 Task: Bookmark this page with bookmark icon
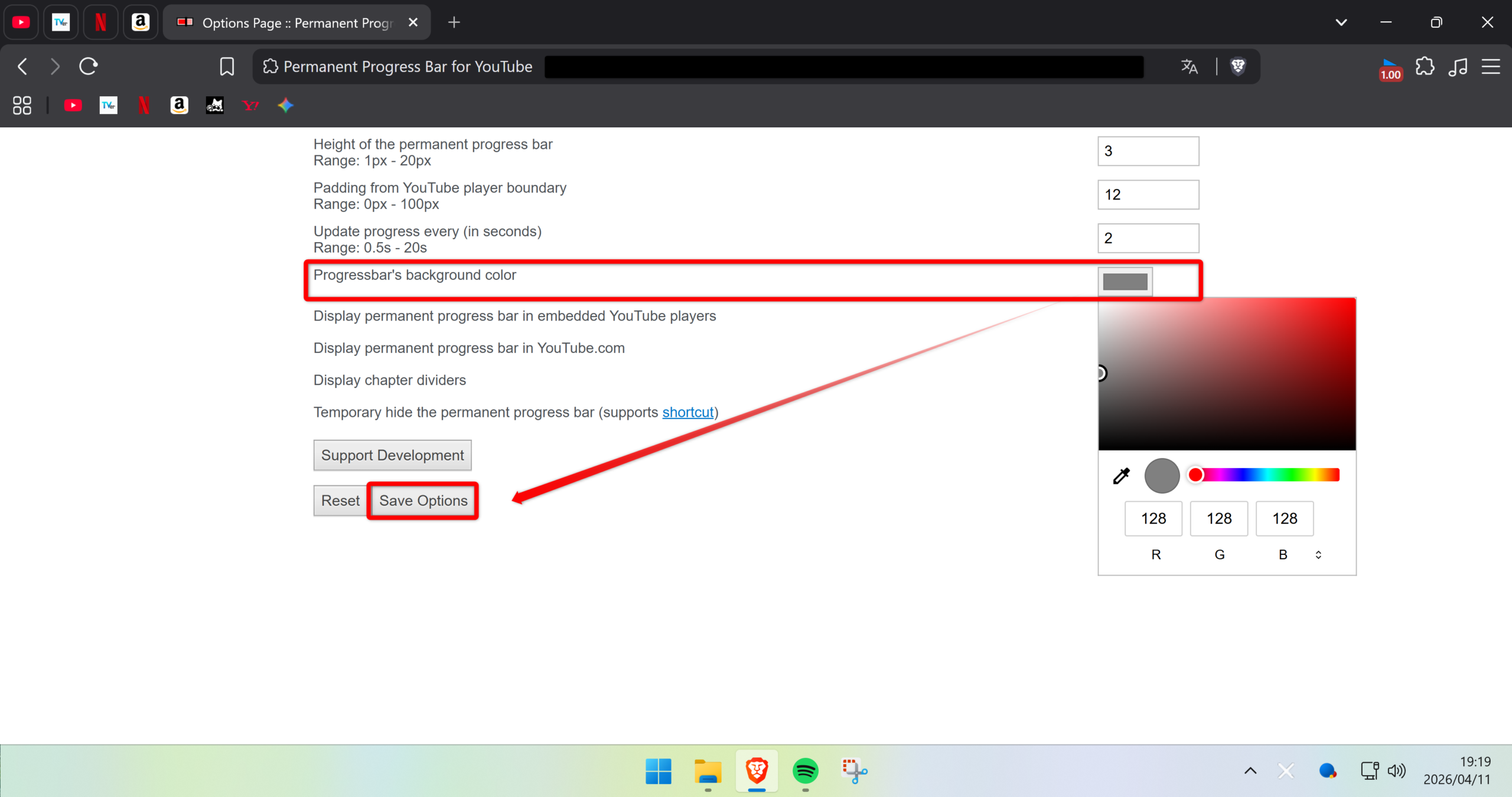[227, 67]
